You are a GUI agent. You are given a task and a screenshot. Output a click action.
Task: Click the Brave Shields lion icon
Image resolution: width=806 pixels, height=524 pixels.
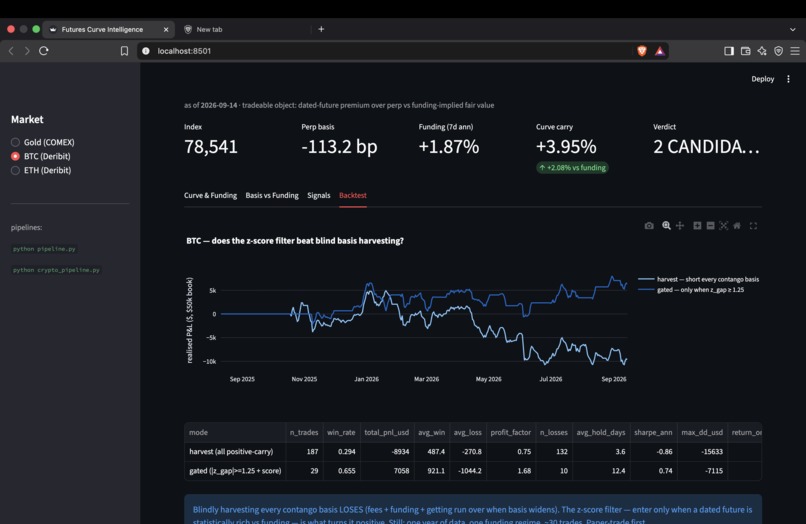(642, 51)
